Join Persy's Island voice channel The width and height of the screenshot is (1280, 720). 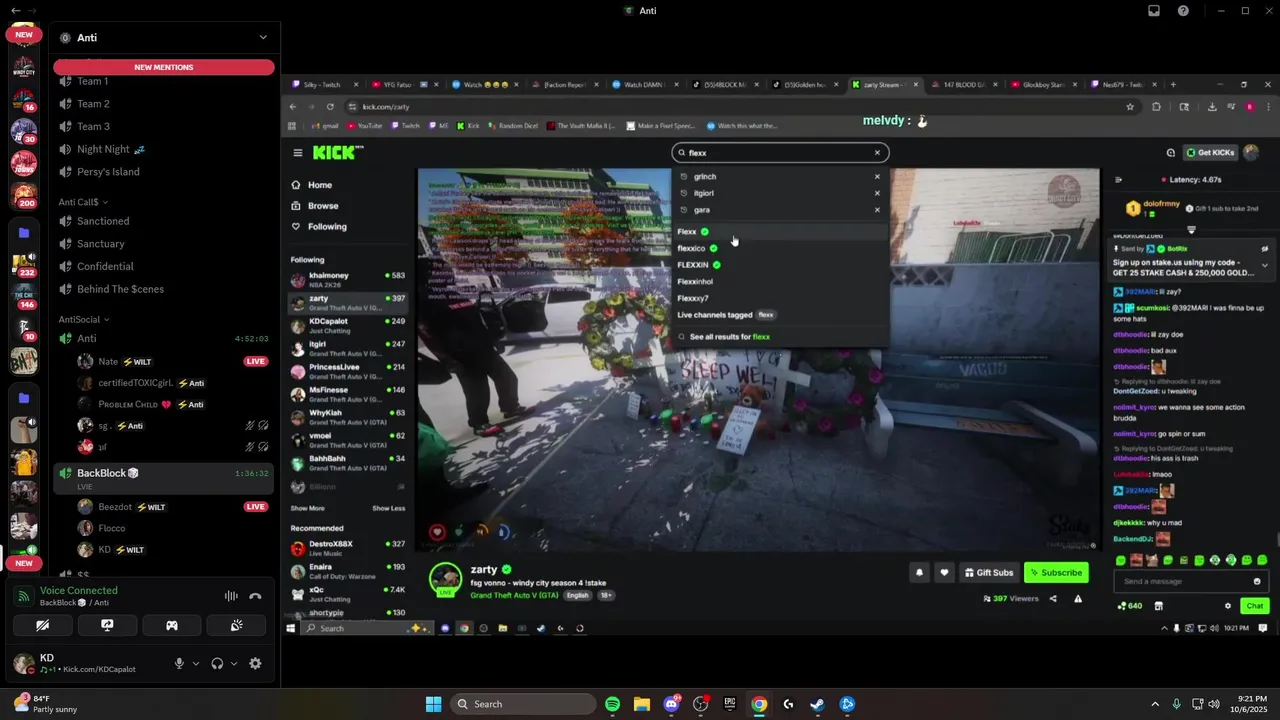pyautogui.click(x=163, y=172)
